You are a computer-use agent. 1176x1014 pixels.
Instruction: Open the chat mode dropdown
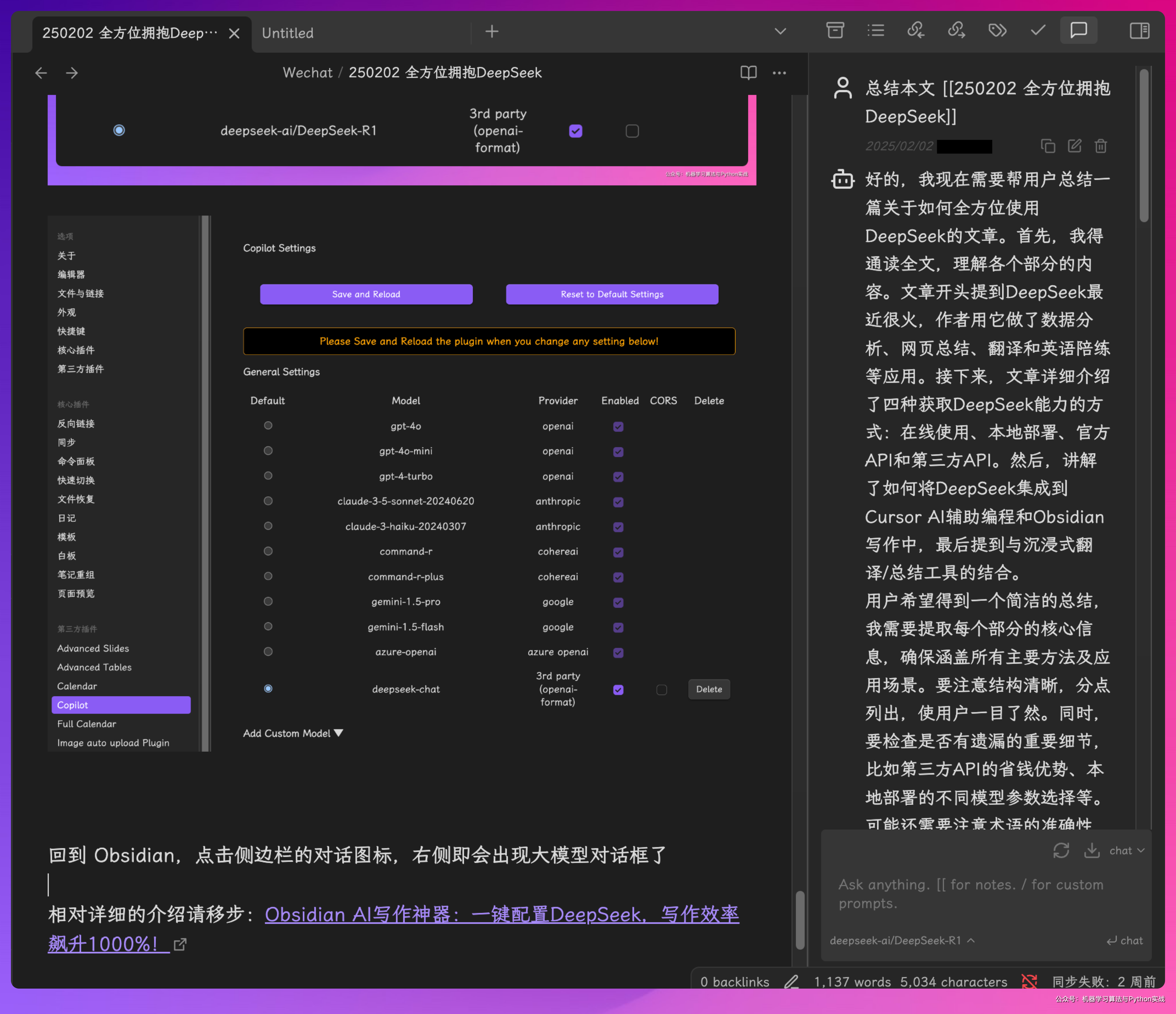point(1127,850)
